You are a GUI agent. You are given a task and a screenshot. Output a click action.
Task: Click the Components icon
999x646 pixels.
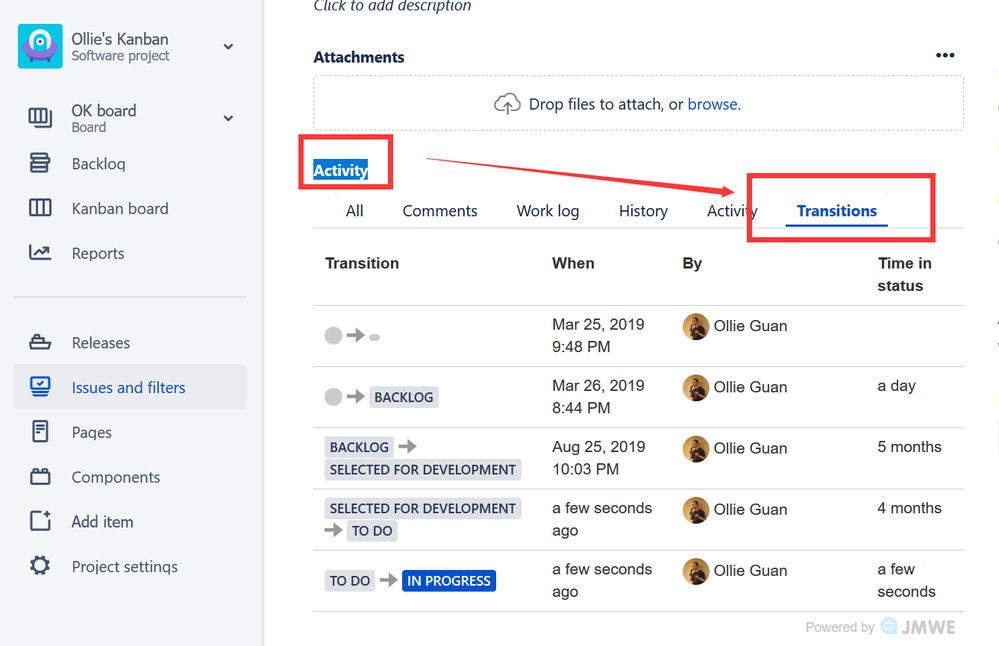[40, 476]
